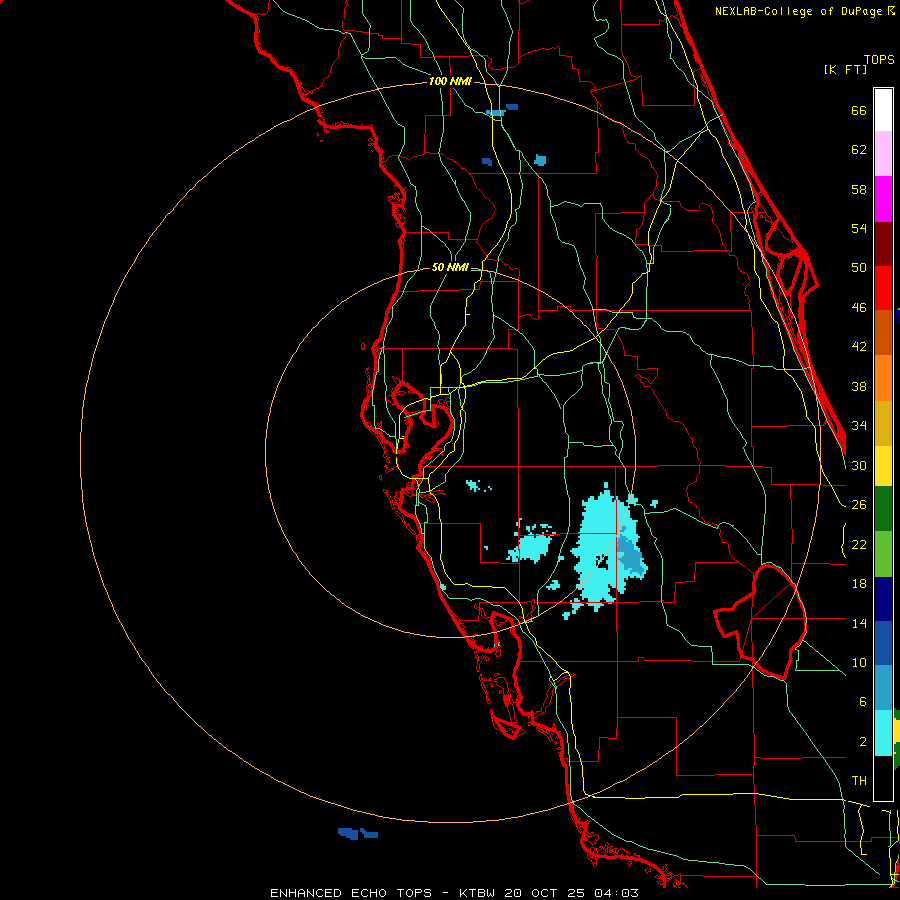Select the light green legend color band
Image resolution: width=900 pixels, height=900 pixels.
click(x=883, y=554)
